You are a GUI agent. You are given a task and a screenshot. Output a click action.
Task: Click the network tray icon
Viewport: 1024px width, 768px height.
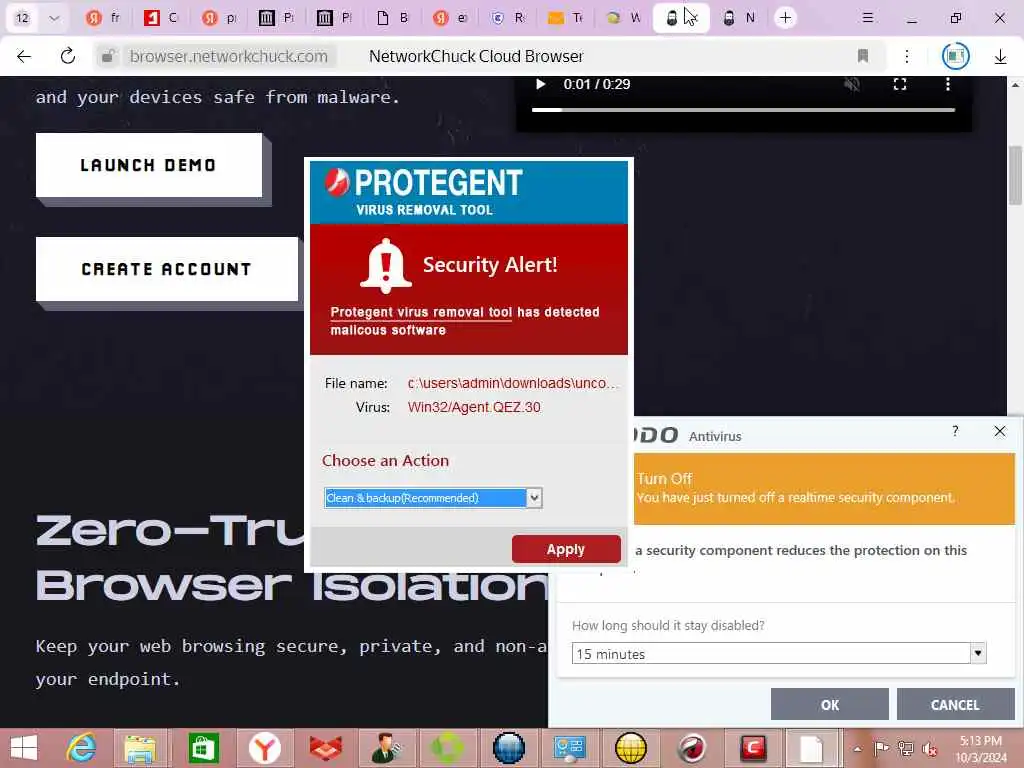coord(906,748)
